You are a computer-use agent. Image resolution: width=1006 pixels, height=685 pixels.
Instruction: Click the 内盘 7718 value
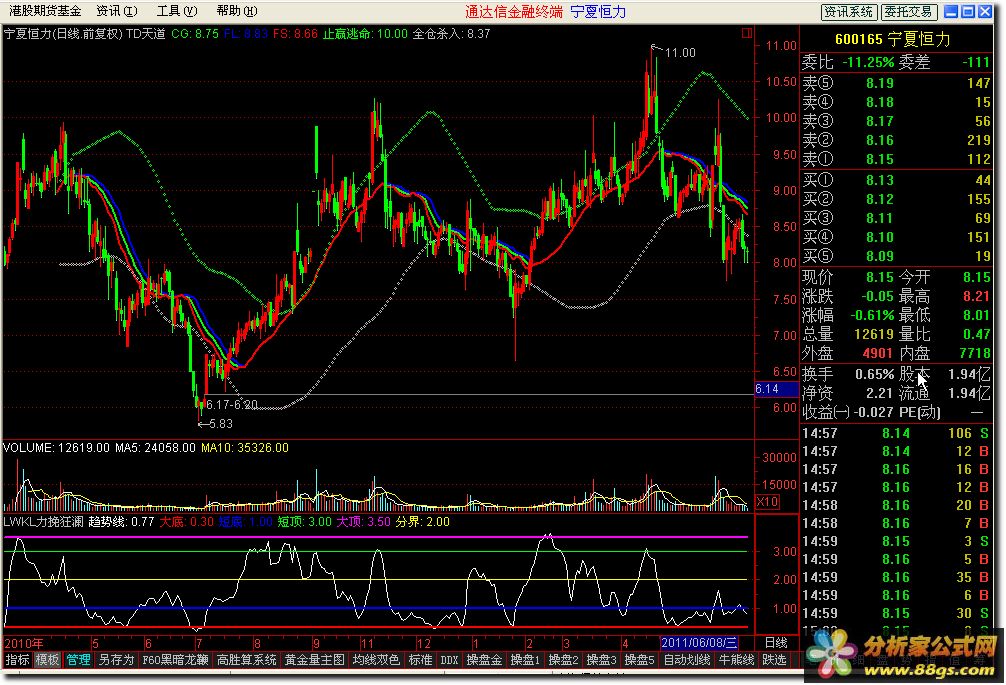[x=975, y=353]
